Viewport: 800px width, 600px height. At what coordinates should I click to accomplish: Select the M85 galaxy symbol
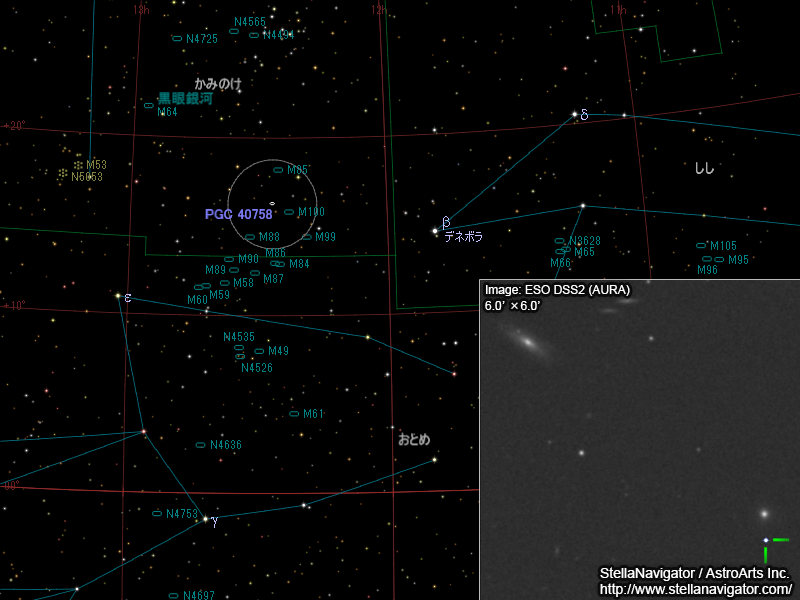(278, 170)
